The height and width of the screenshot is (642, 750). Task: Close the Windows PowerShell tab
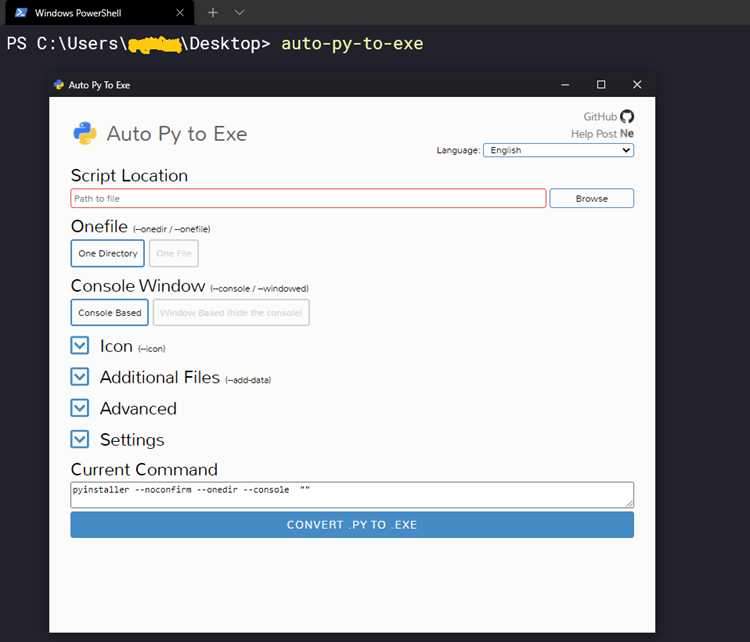click(180, 12)
